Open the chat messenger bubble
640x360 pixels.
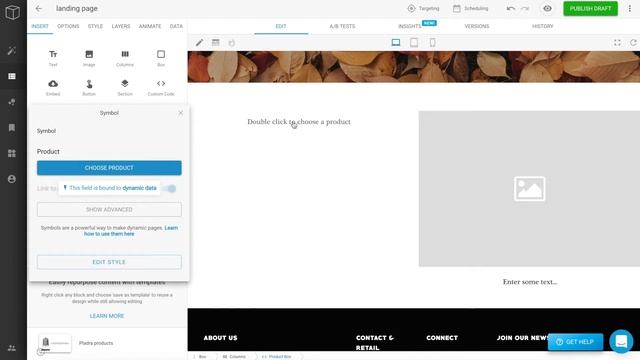point(621,341)
